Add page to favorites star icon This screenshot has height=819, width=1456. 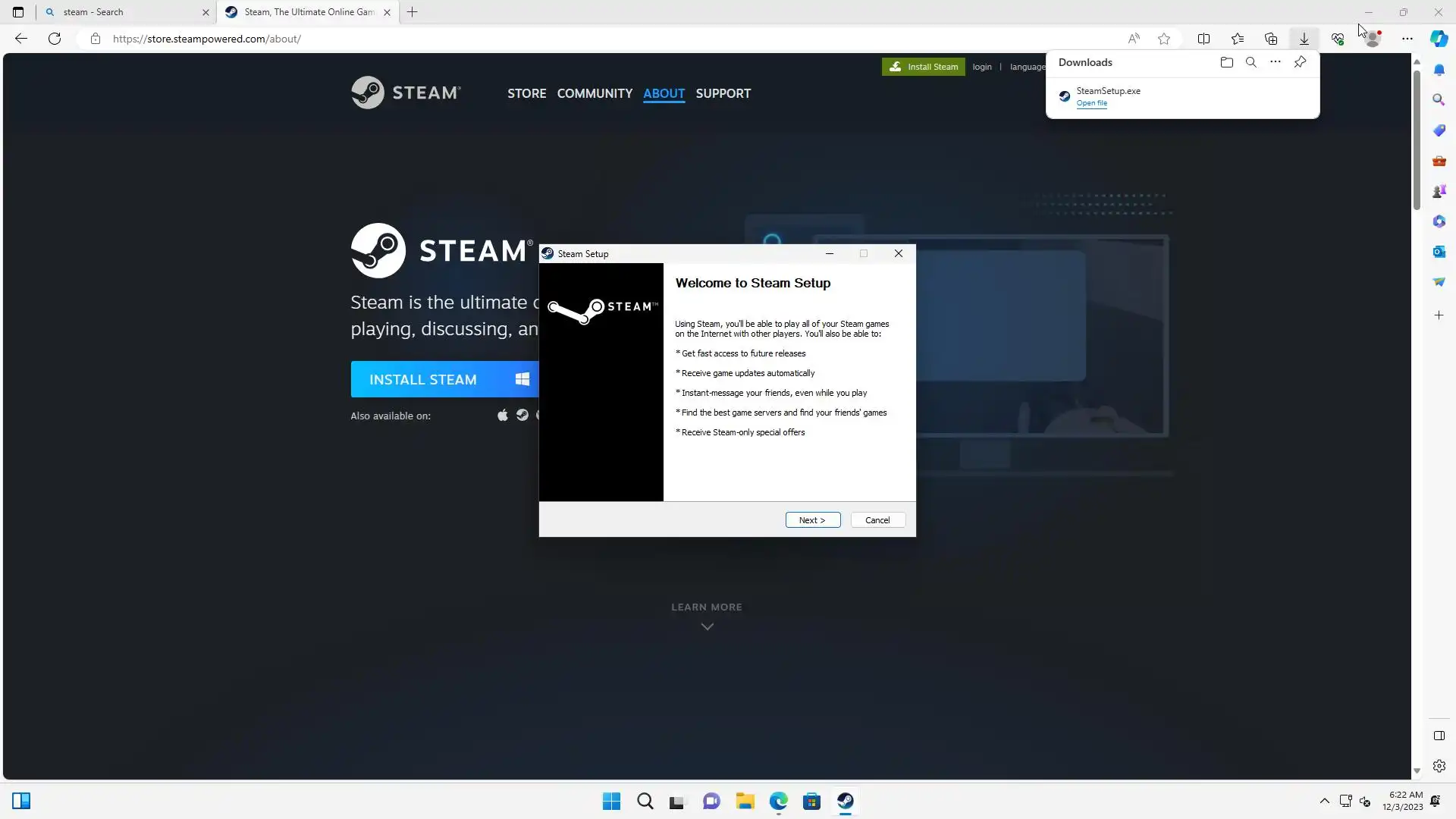point(1164,39)
